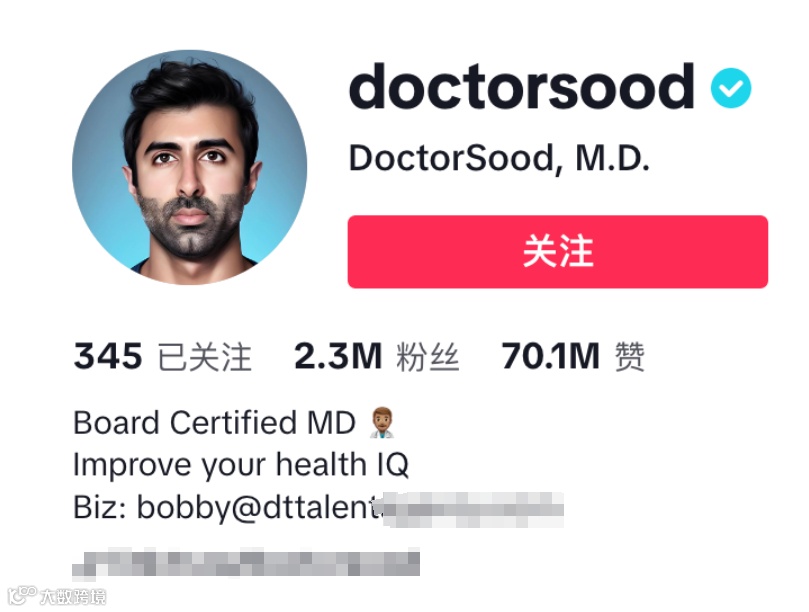Click the blurred portion of the email

click(x=472, y=509)
